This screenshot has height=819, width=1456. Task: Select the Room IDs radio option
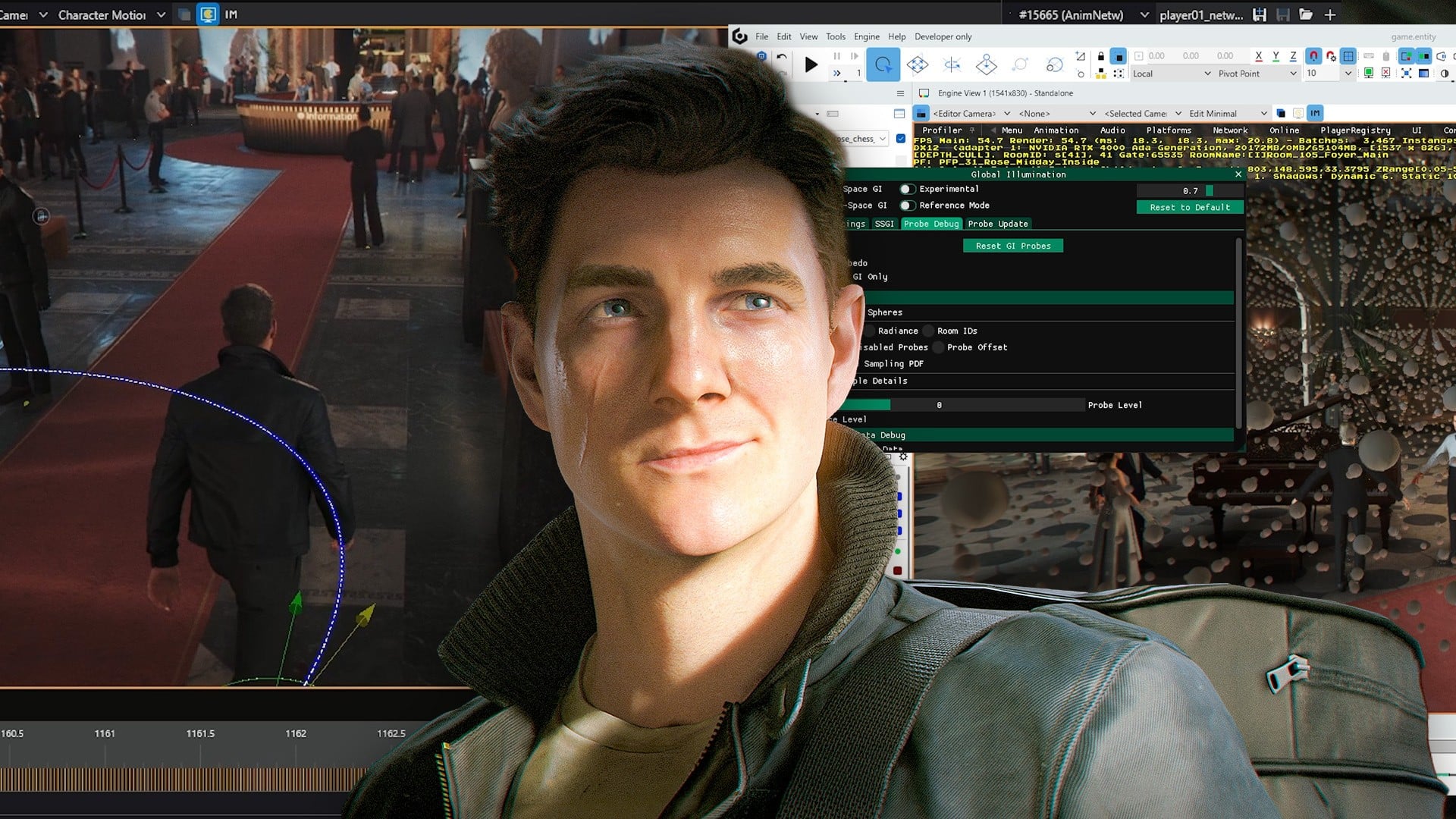click(x=928, y=331)
